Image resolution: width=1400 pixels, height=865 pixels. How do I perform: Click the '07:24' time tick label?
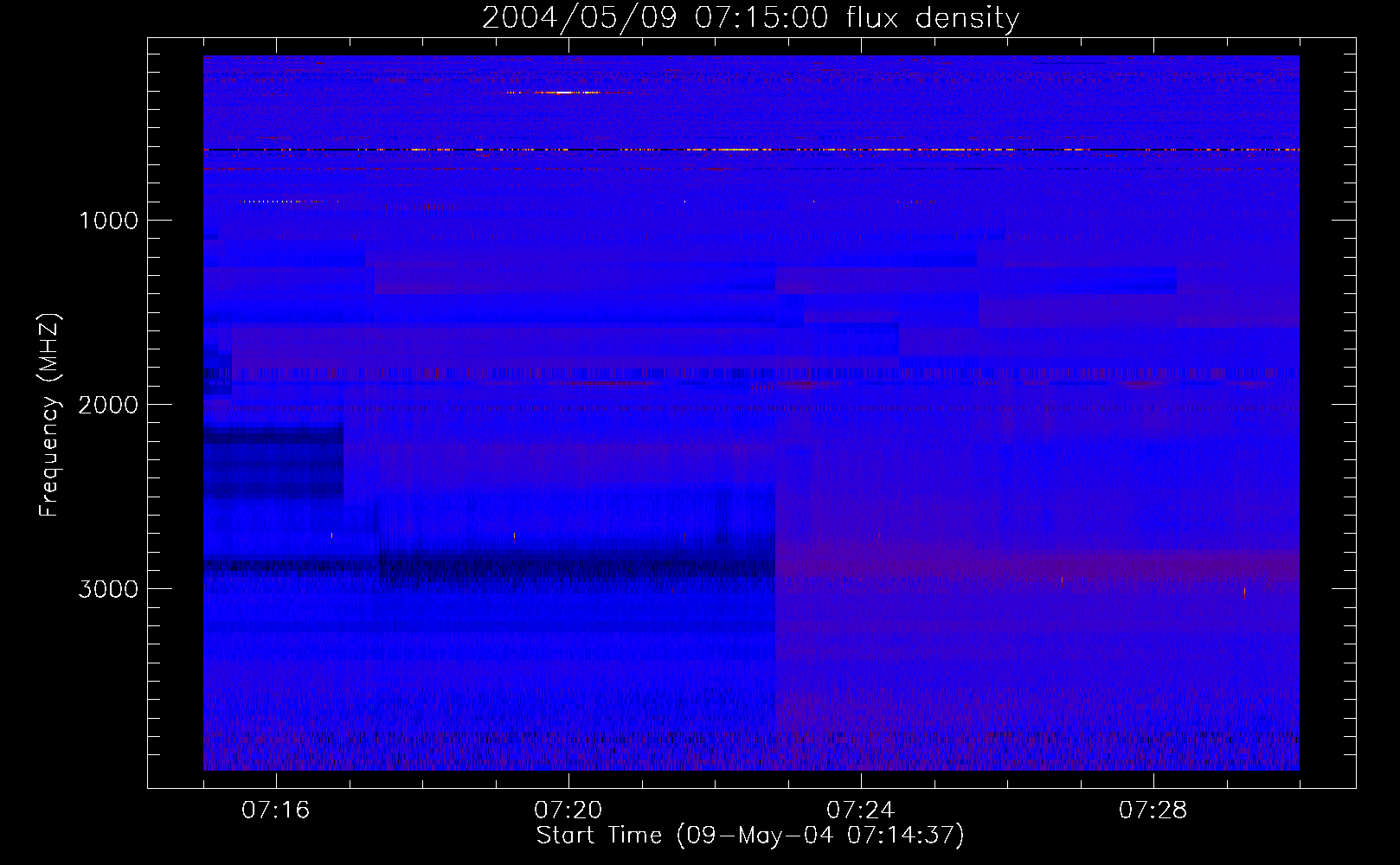[861, 811]
